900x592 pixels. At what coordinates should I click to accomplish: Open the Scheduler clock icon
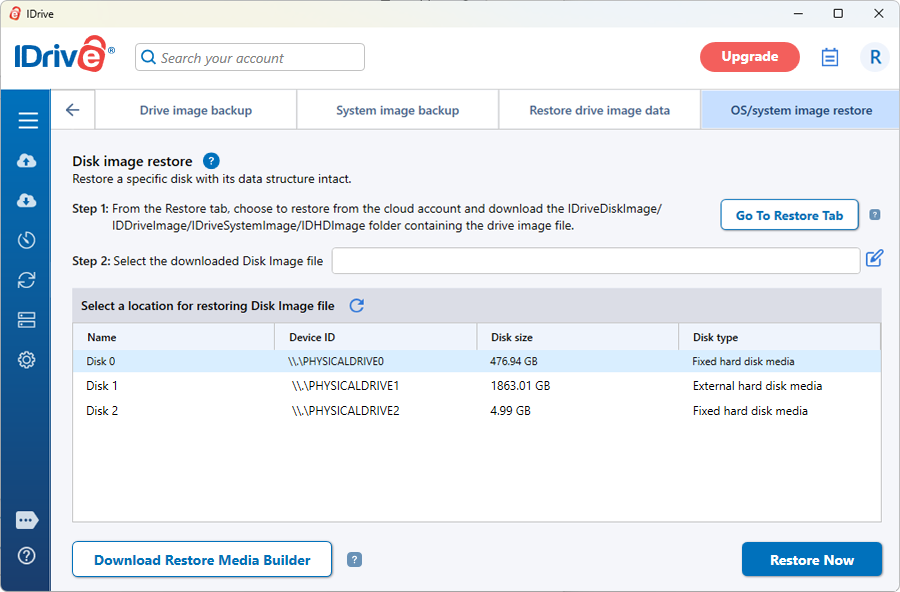pos(26,240)
